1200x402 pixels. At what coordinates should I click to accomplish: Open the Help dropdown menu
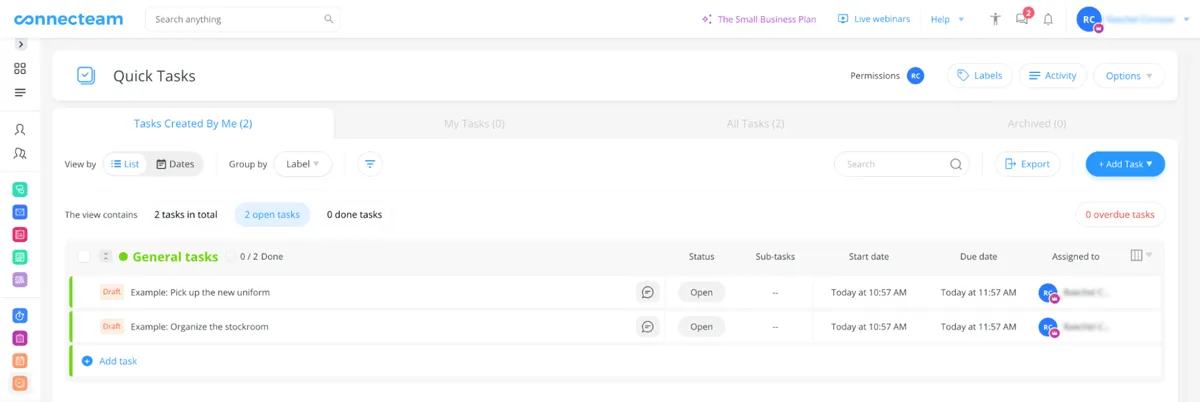(x=946, y=19)
